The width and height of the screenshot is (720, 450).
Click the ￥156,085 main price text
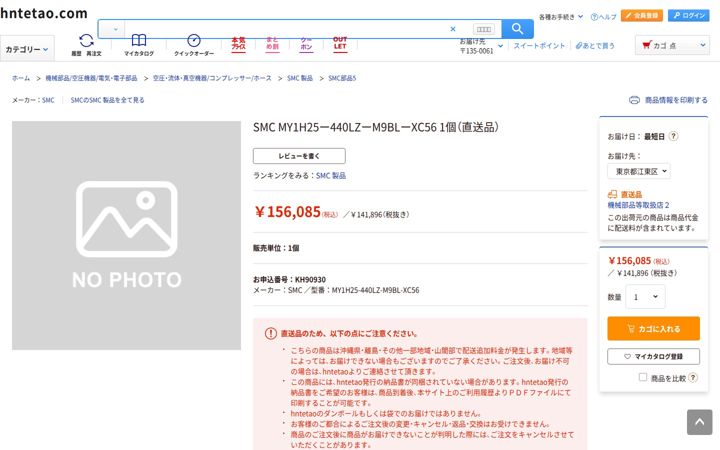pyautogui.click(x=287, y=212)
